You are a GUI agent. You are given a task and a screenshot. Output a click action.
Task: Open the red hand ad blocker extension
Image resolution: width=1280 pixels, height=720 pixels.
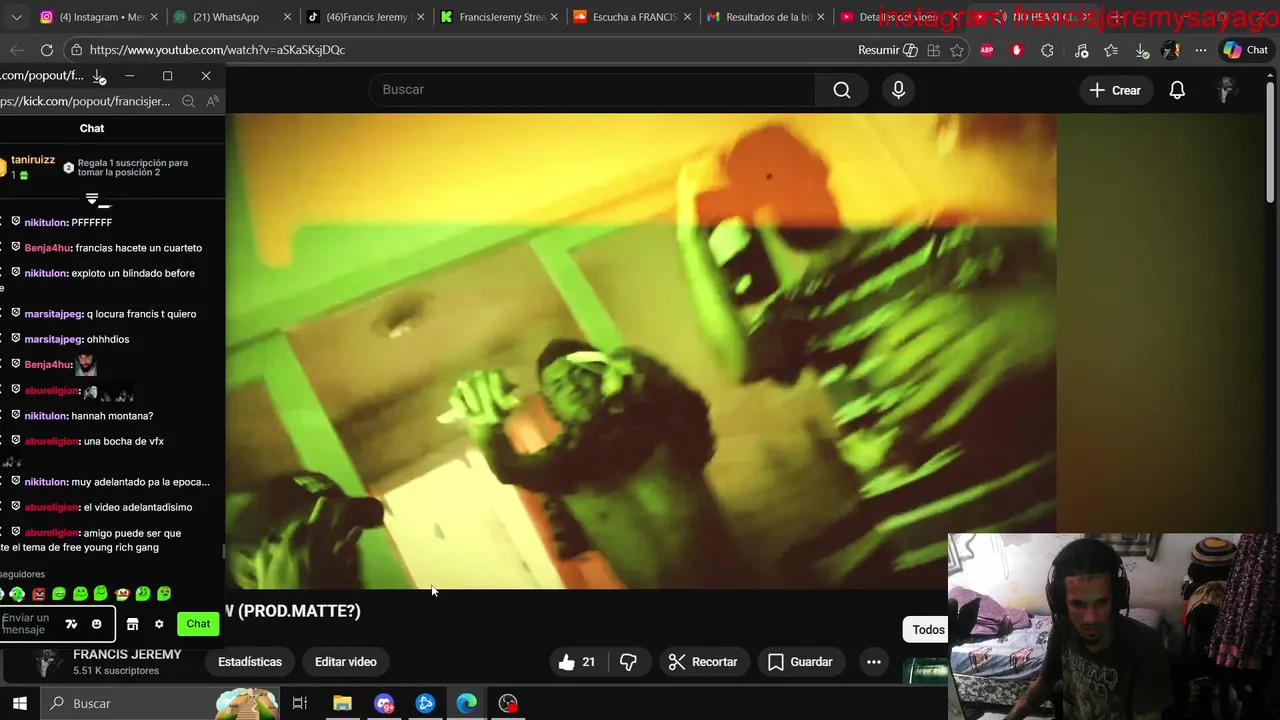[x=1017, y=50]
